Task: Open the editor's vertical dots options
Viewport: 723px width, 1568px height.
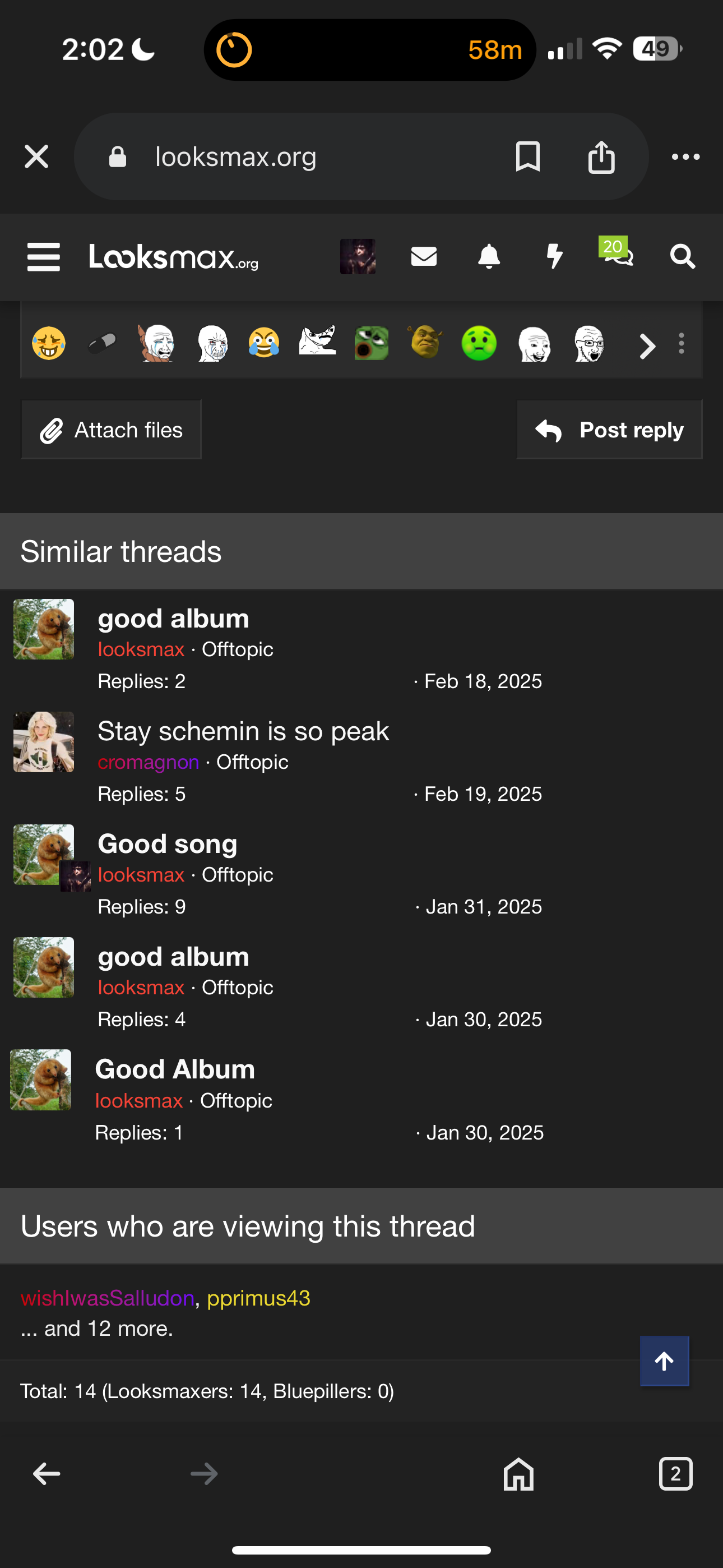Action: pos(682,344)
